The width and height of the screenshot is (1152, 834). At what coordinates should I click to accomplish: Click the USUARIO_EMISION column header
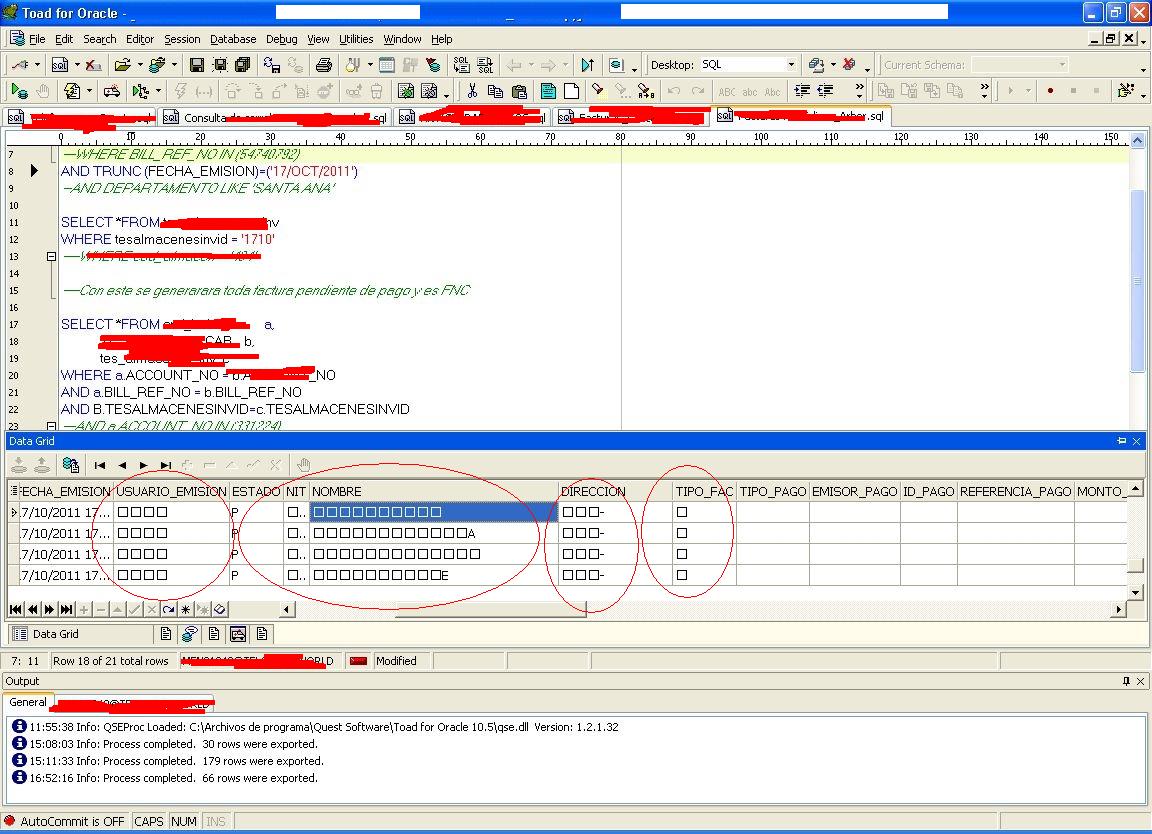(171, 491)
